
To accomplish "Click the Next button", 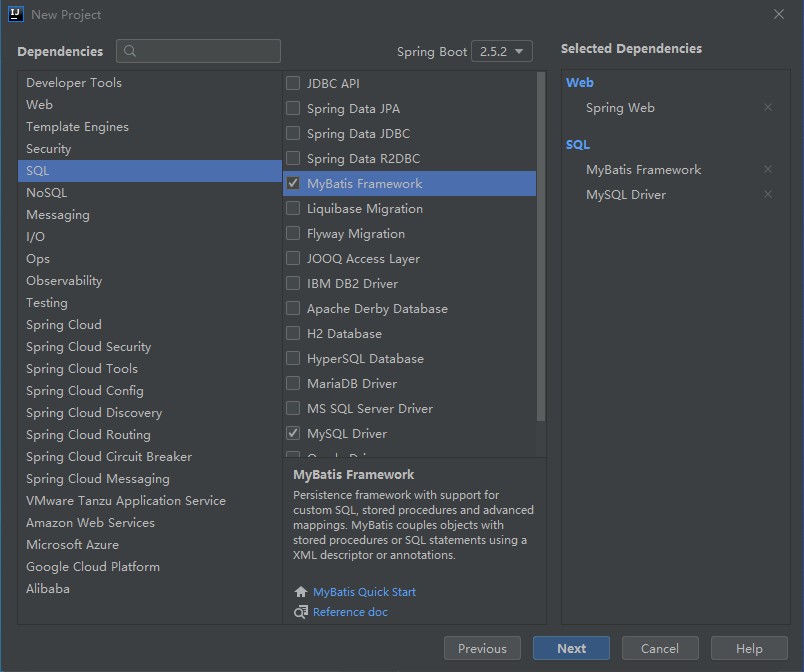I will (571, 648).
